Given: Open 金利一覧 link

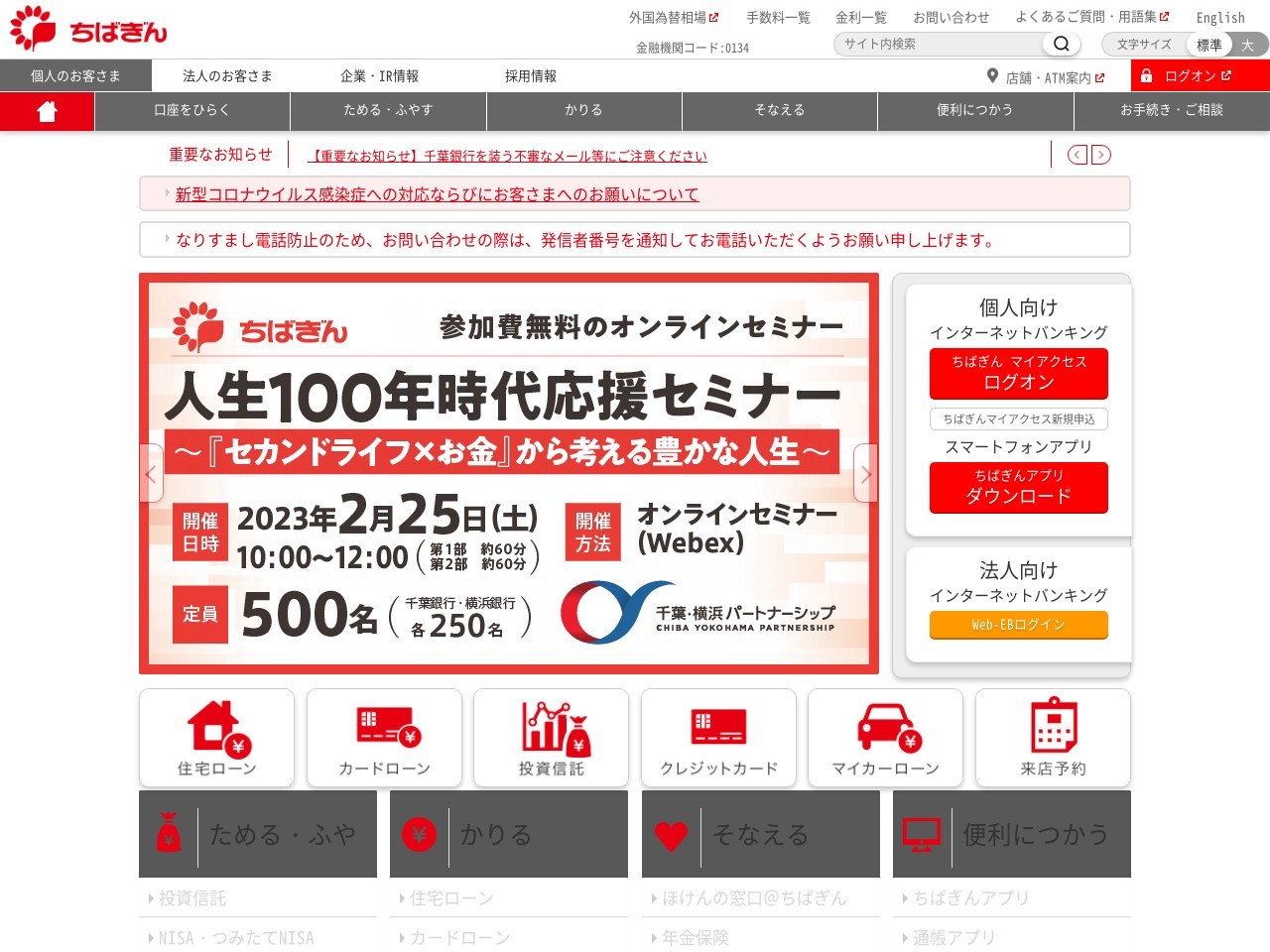Looking at the screenshot, I should 861,17.
